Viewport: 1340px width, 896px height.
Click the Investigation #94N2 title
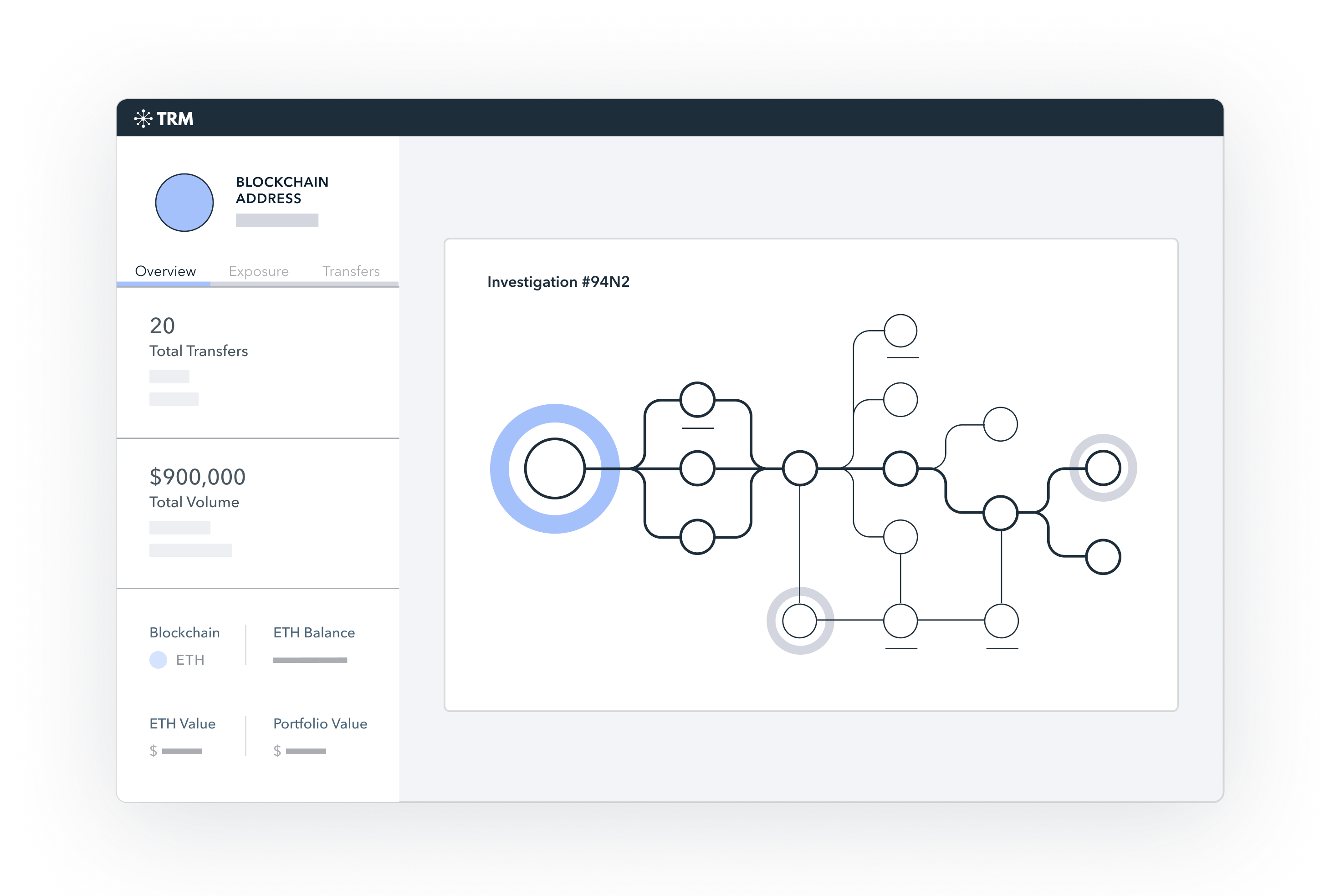point(558,282)
